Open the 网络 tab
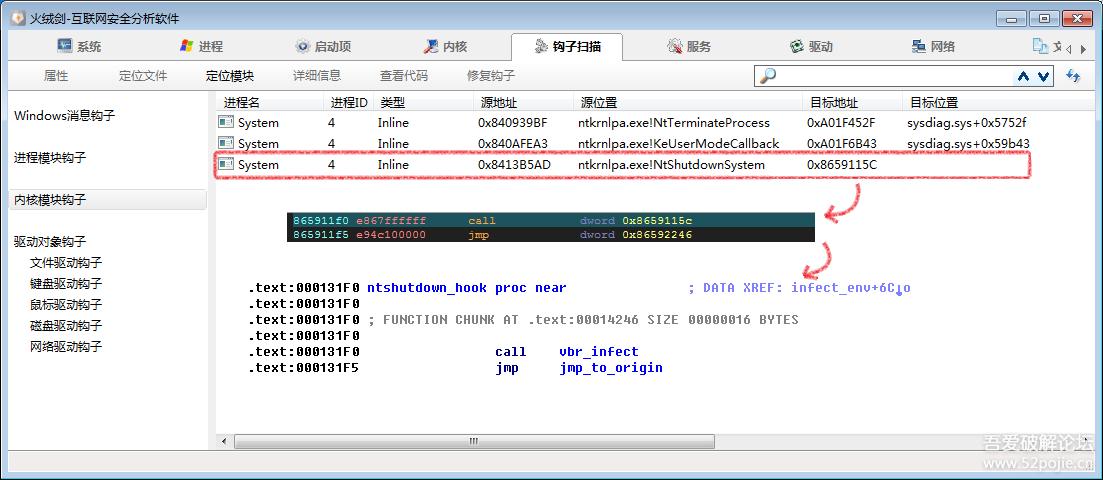The height and width of the screenshot is (480, 1103). tap(933, 46)
